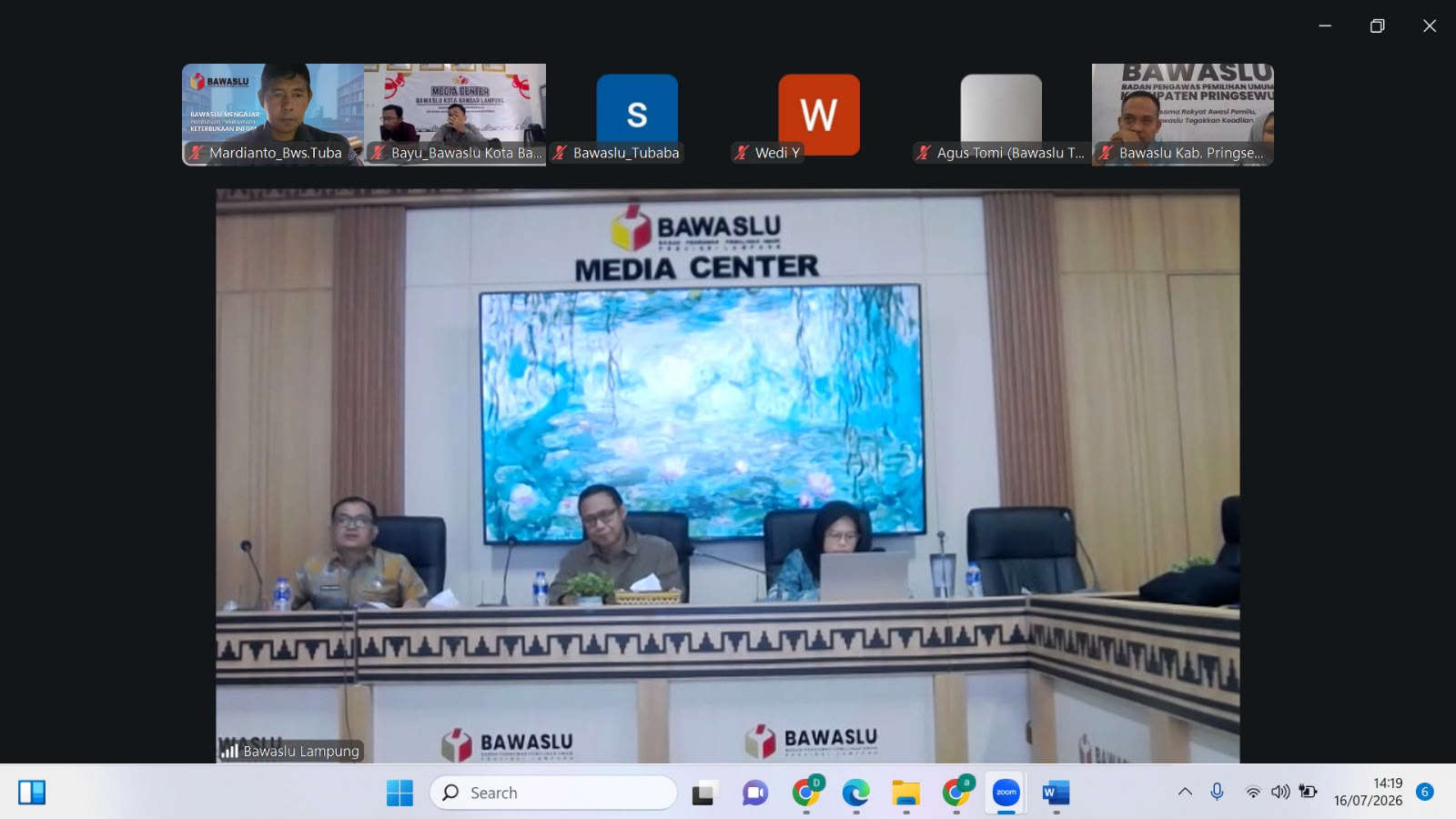Viewport: 1456px width, 819px height.
Task: Open Chrome with the D profile badge
Action: [806, 792]
